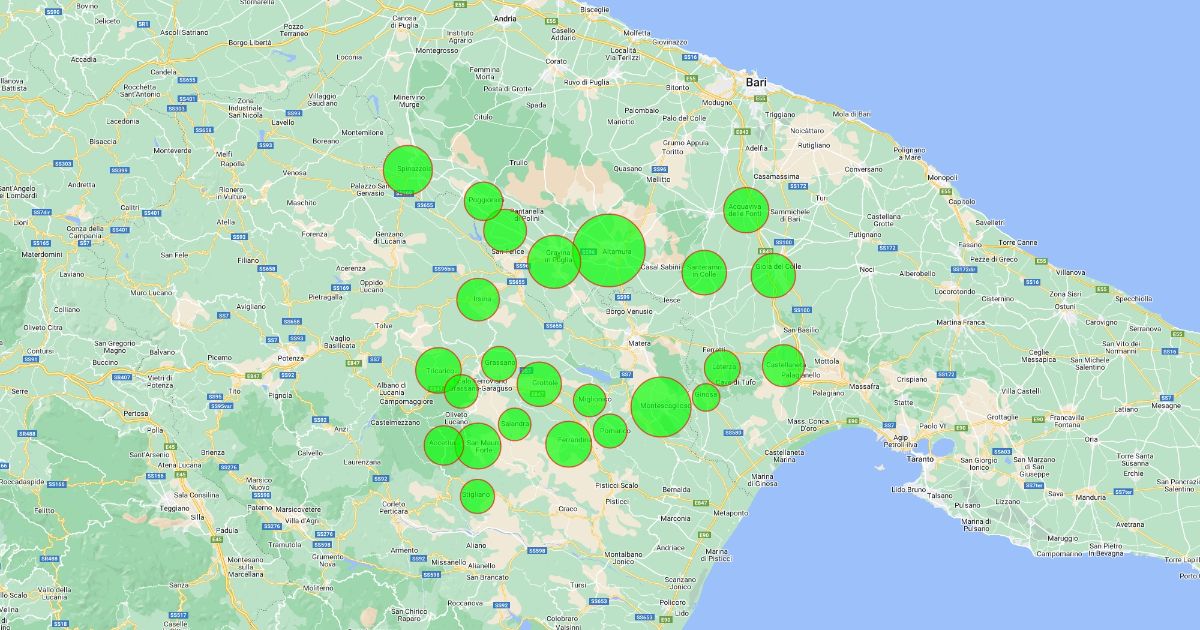Screen dimensions: 1200x630
Task: Select the Spinazzola circle marker
Action: 408,169
